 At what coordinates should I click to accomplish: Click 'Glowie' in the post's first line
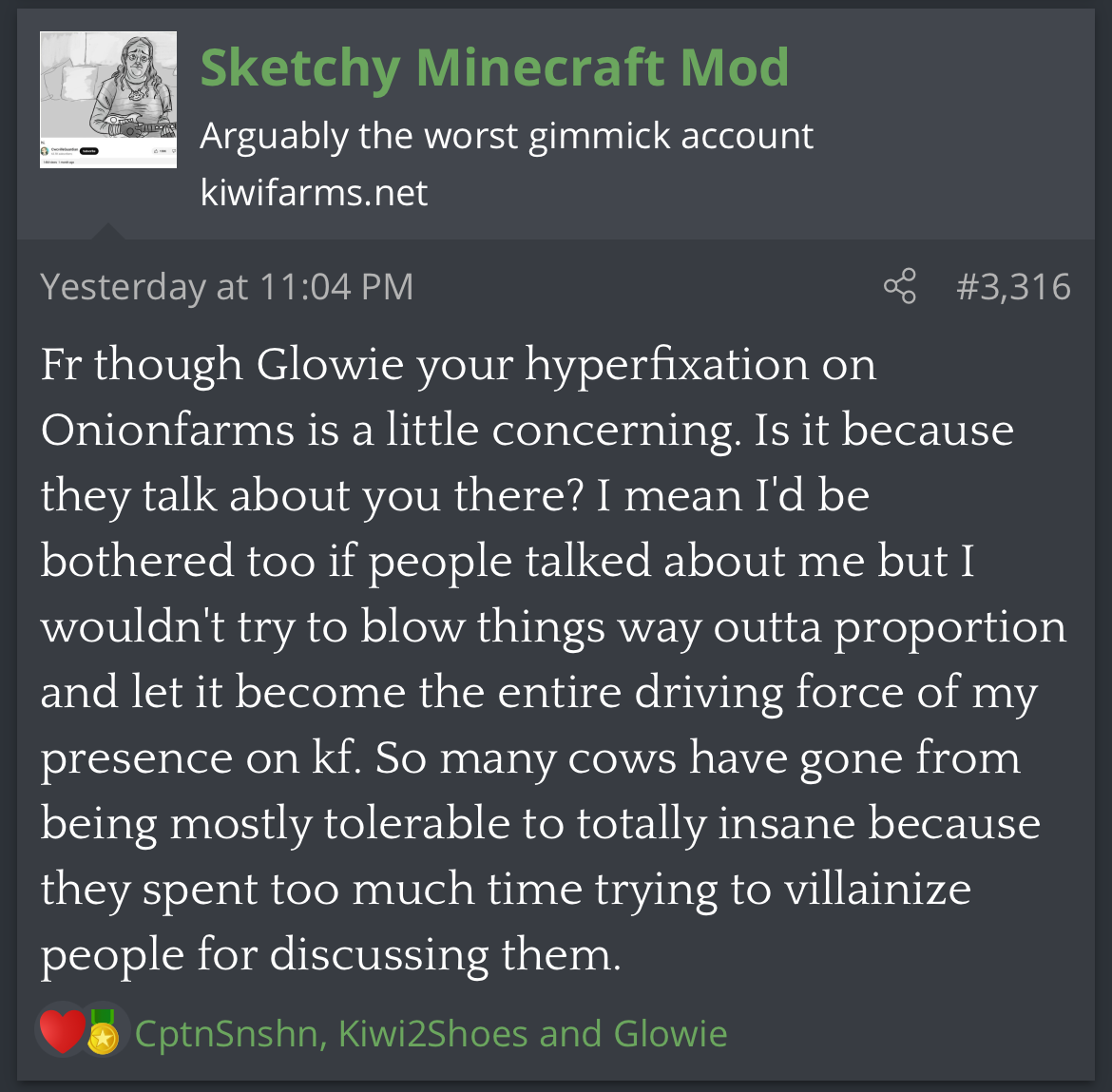point(330,364)
